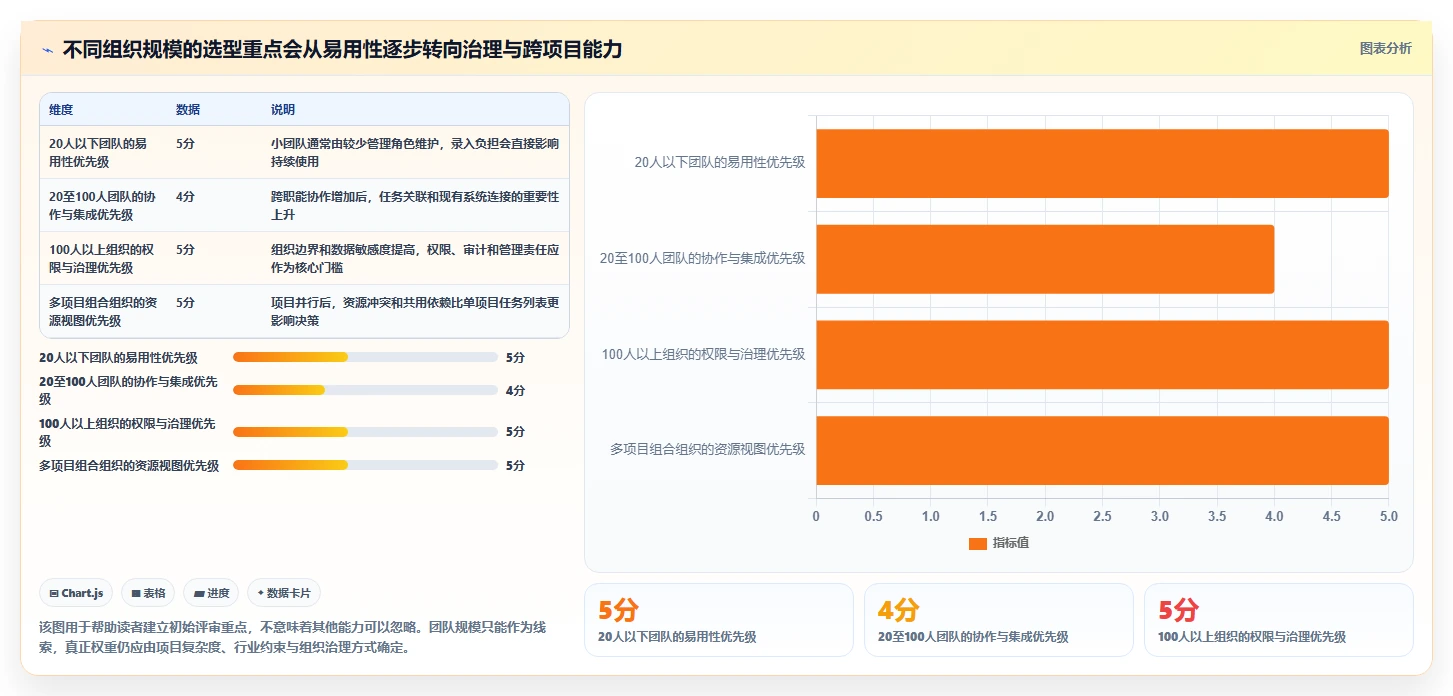Viewport: 1453px width, 696px height.
Task: Click the chart bar for 20至100人团队的协作与集成优先级
Action: click(1045, 259)
